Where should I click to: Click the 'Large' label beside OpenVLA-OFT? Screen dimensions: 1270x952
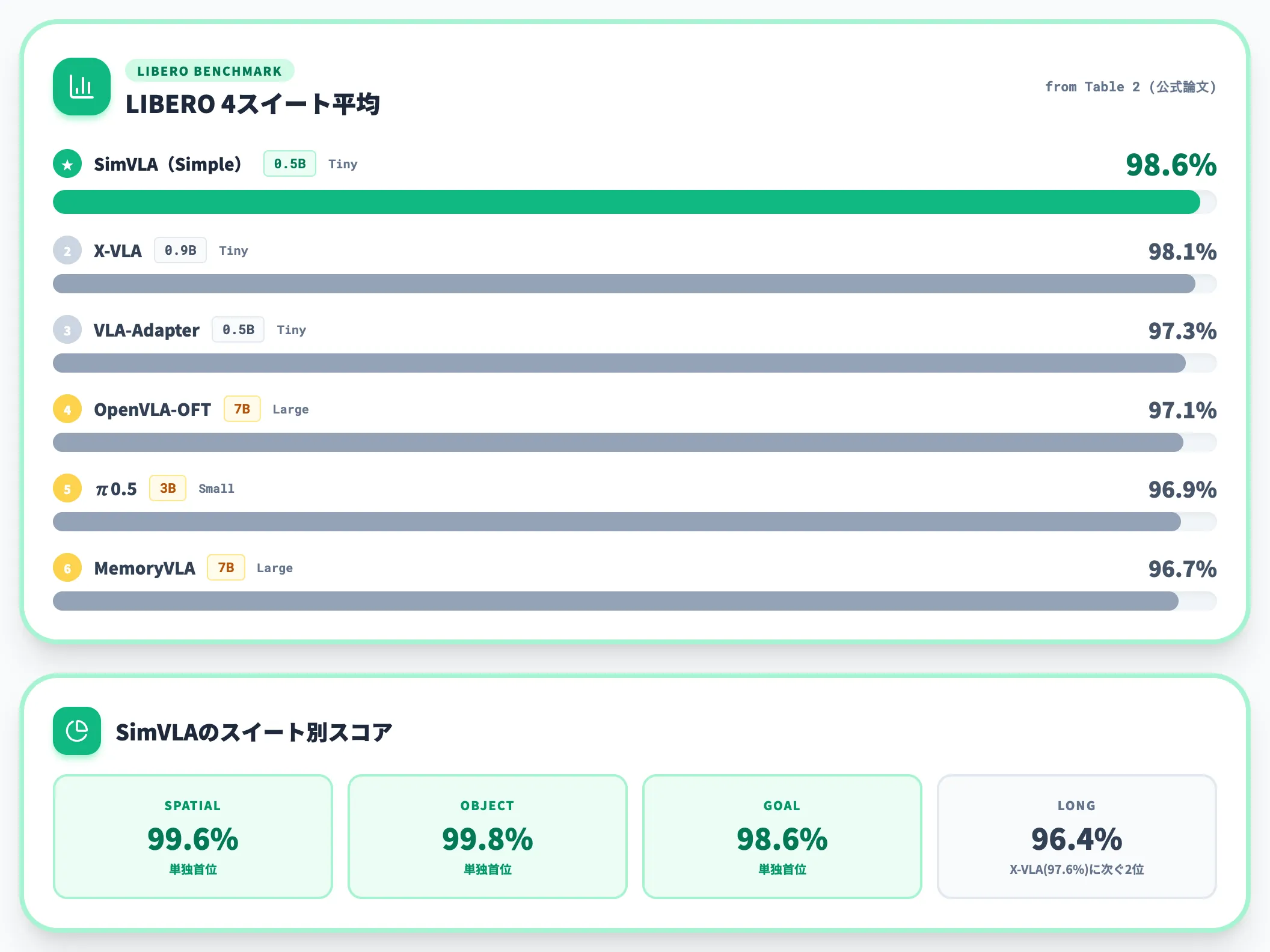pos(290,409)
